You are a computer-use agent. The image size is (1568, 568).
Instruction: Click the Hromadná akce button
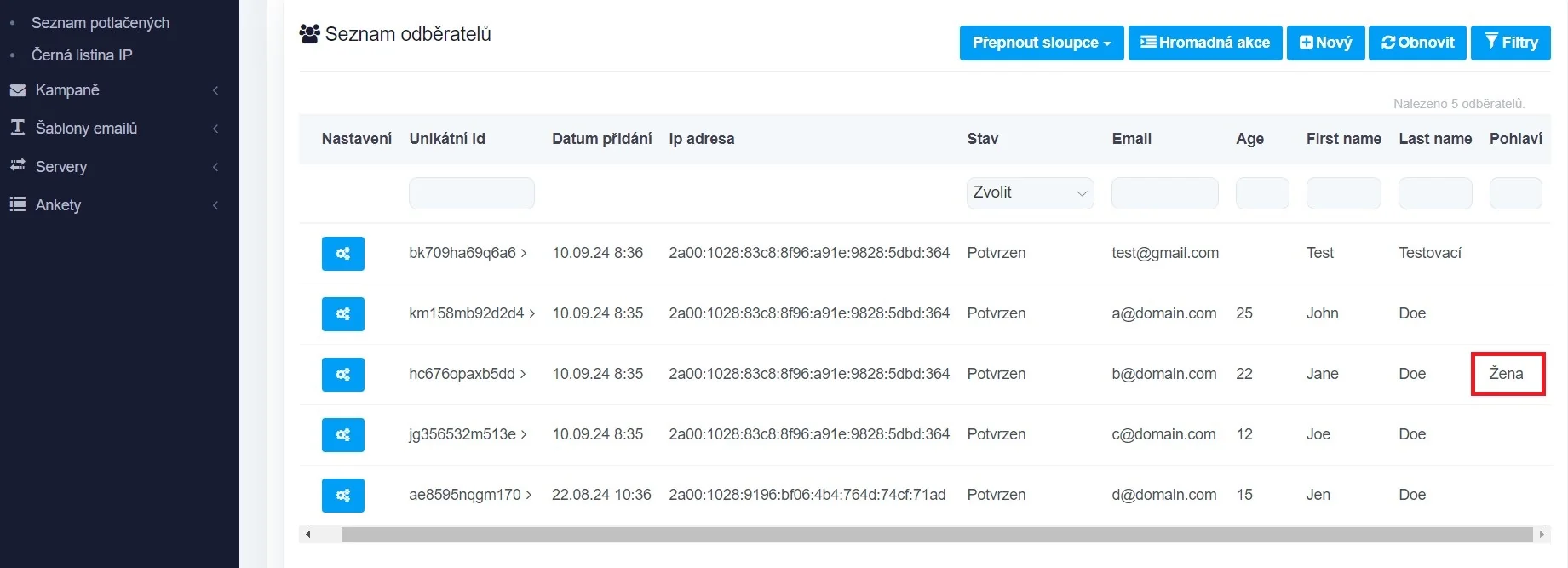pyautogui.click(x=1204, y=43)
